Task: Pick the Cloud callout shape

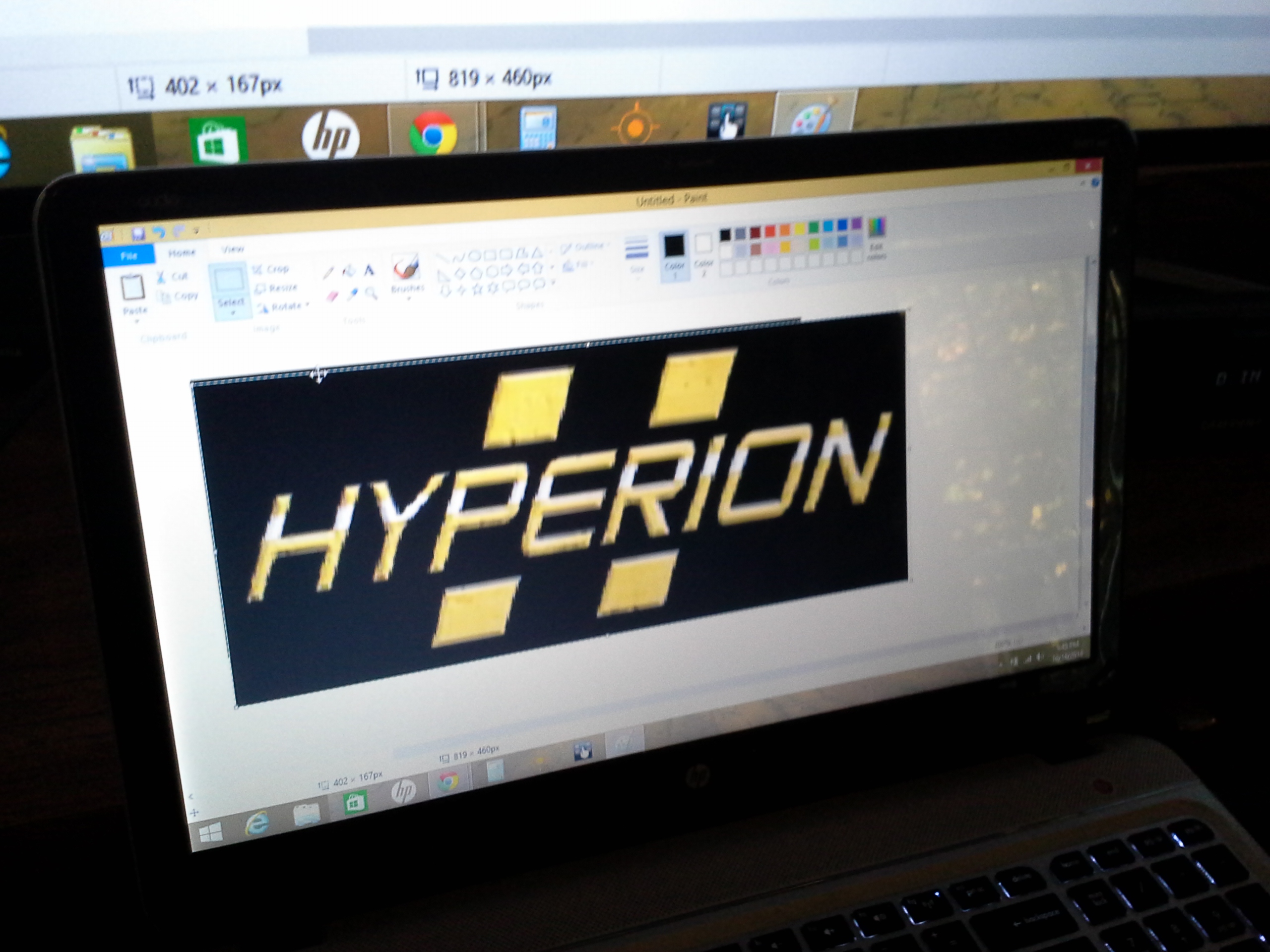Action: tap(539, 284)
